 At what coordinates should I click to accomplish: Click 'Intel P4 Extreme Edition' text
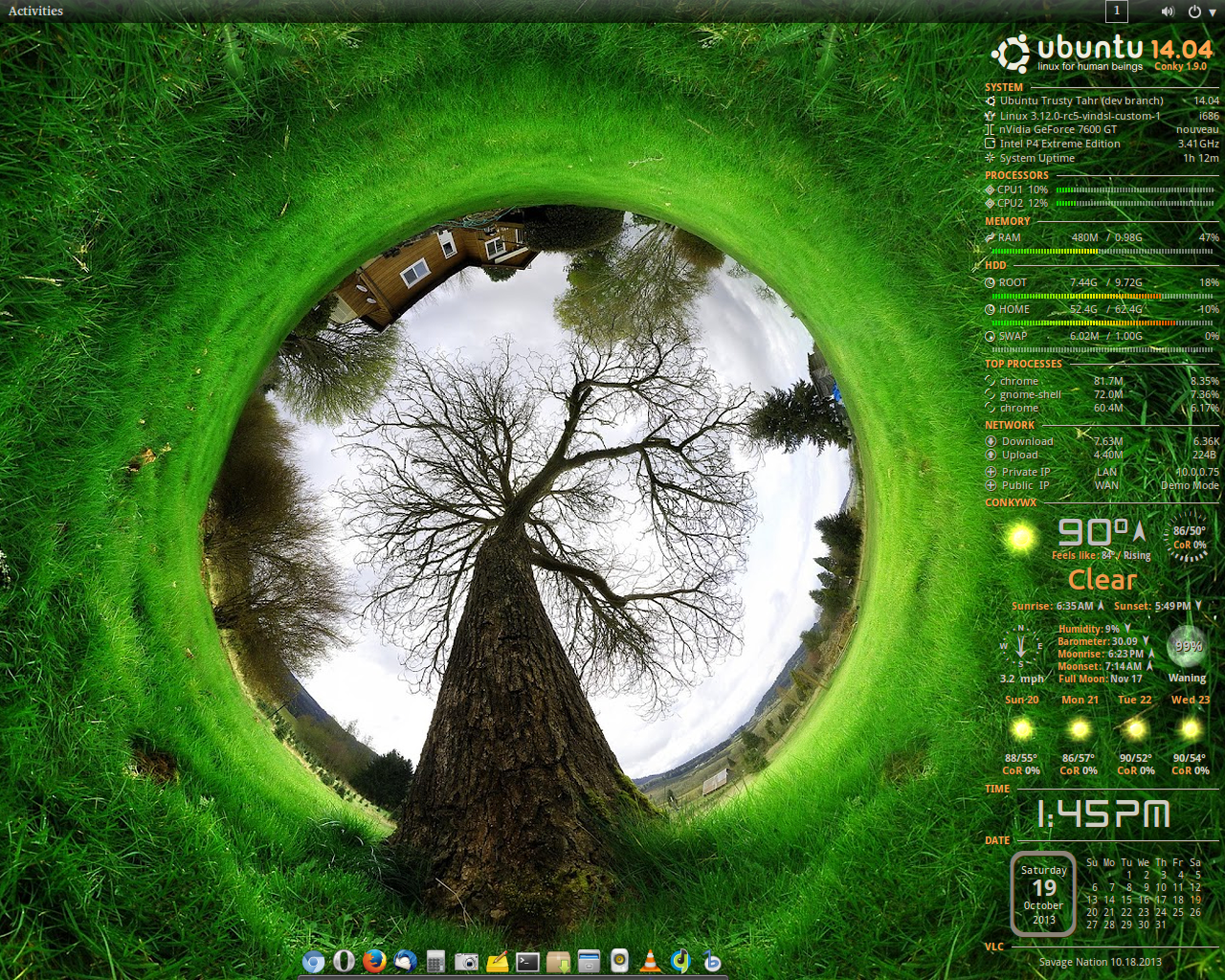tap(1060, 144)
